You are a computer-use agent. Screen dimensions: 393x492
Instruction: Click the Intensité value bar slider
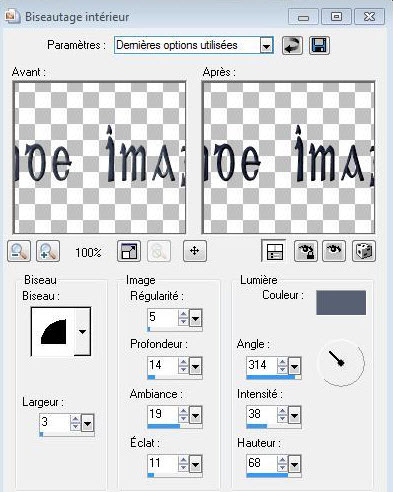[x=274, y=426]
